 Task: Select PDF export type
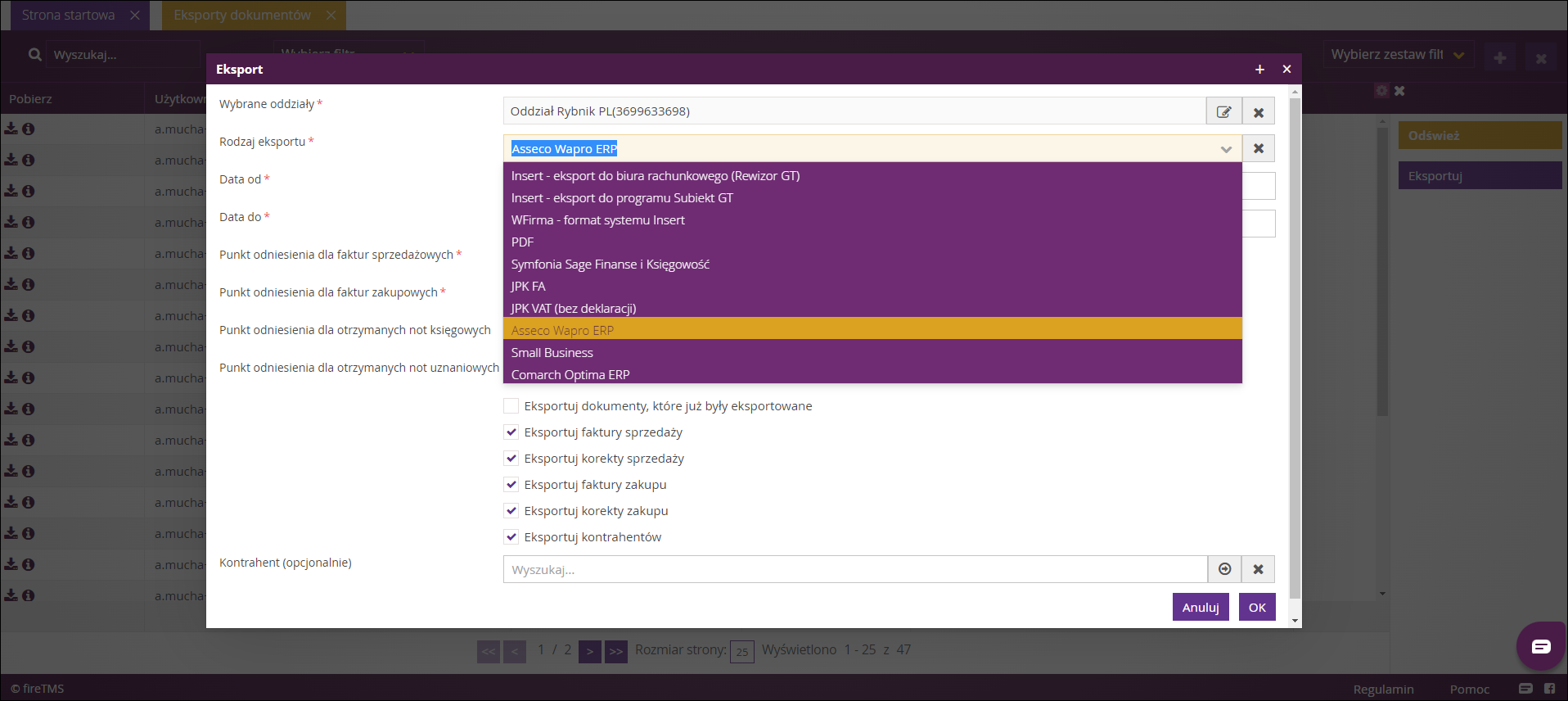point(872,242)
